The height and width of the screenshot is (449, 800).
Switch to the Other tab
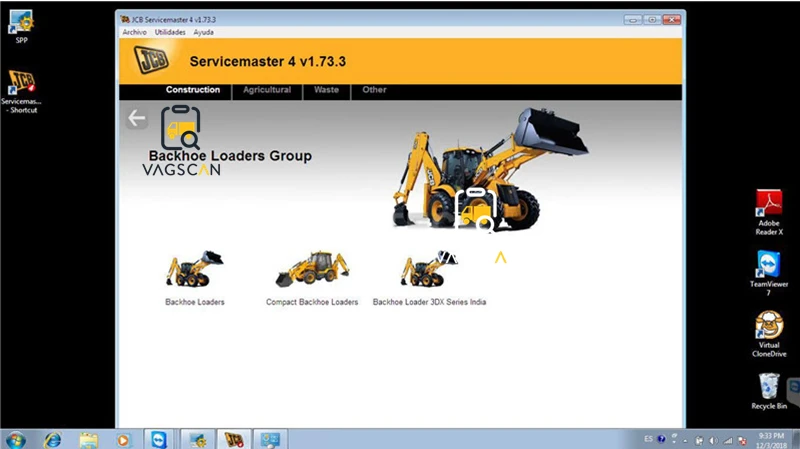(374, 90)
